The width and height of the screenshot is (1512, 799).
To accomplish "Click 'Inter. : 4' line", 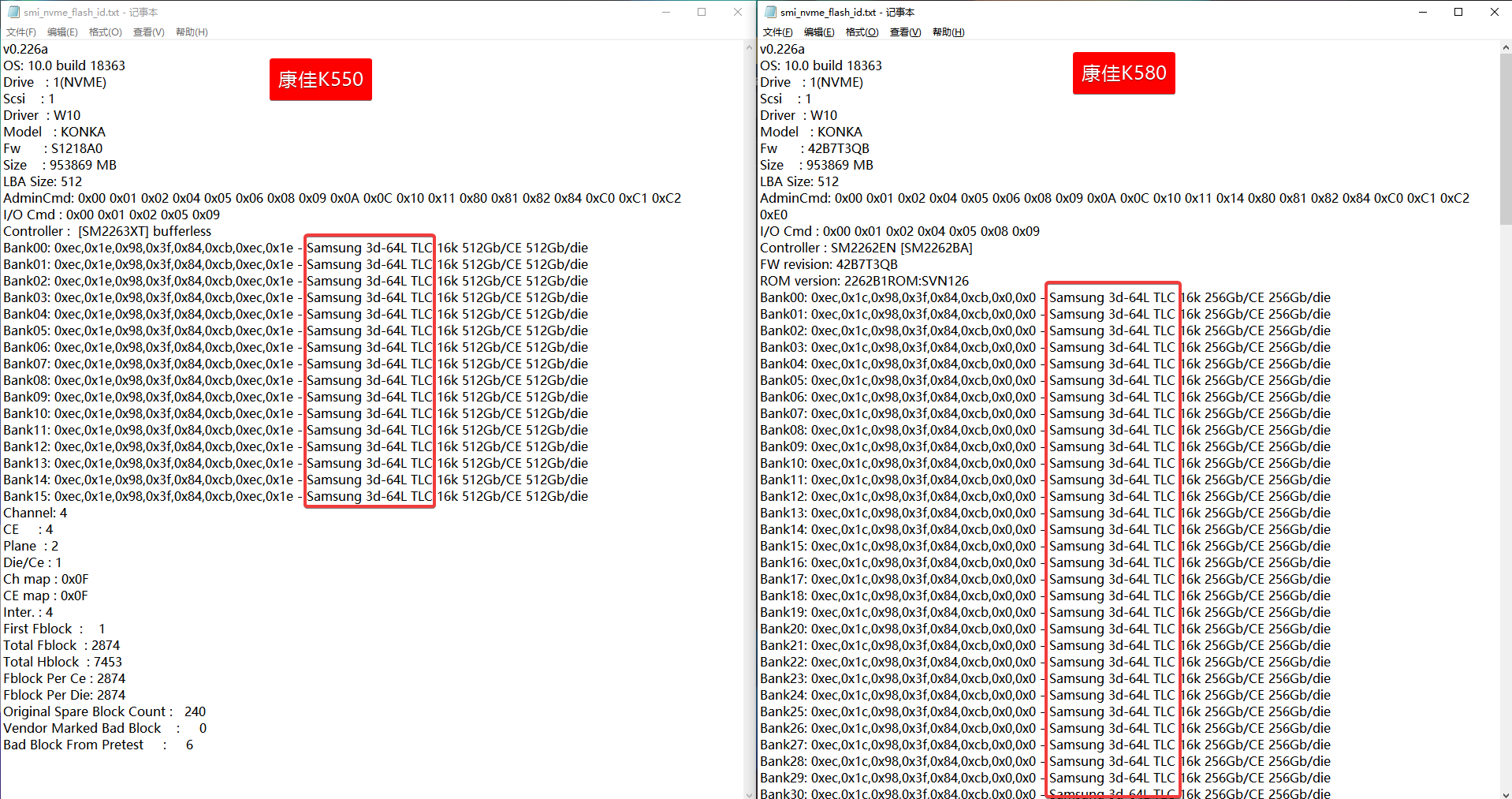I will pos(28,612).
